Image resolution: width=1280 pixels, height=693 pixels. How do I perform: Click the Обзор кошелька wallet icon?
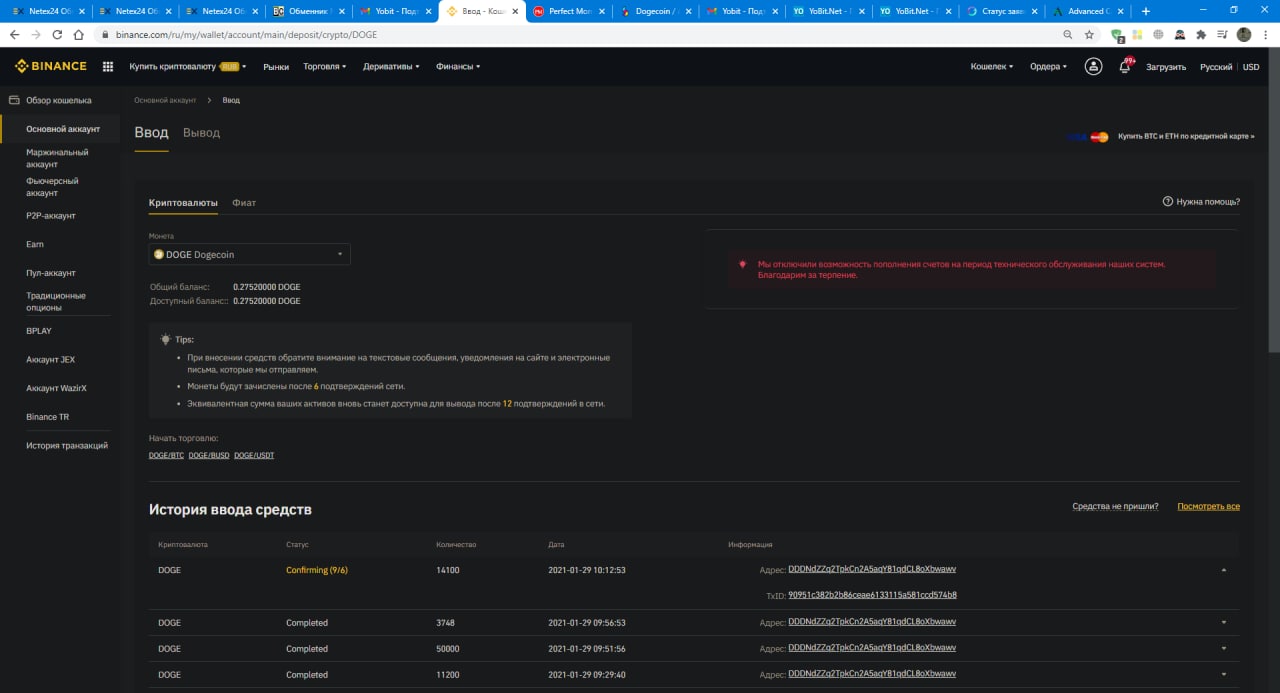pyautogui.click(x=14, y=100)
